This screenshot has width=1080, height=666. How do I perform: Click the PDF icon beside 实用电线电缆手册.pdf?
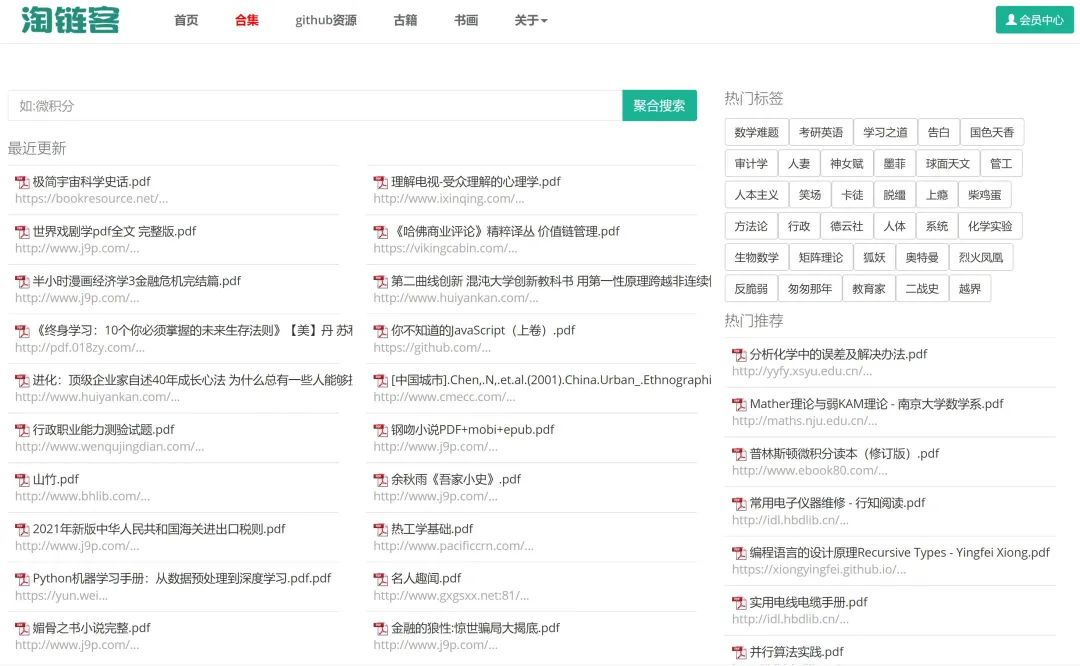click(x=739, y=603)
